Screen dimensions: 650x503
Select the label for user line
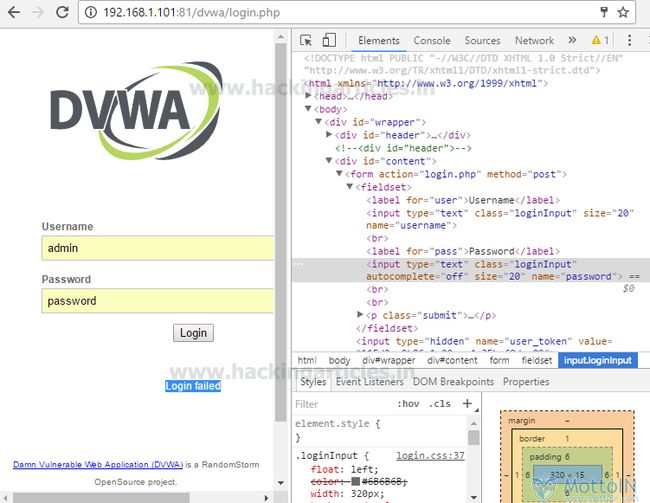coord(463,200)
